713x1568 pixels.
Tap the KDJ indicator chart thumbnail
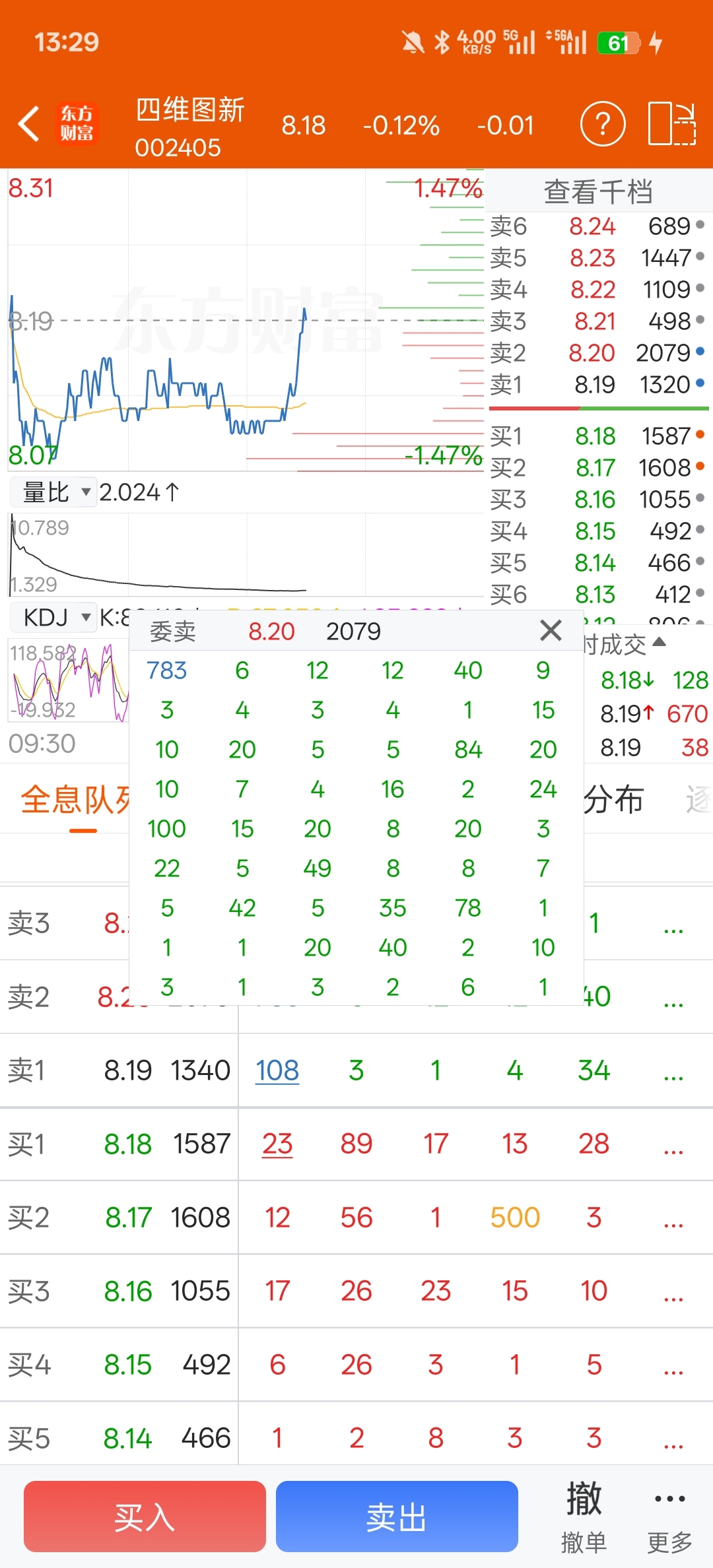tap(69, 680)
